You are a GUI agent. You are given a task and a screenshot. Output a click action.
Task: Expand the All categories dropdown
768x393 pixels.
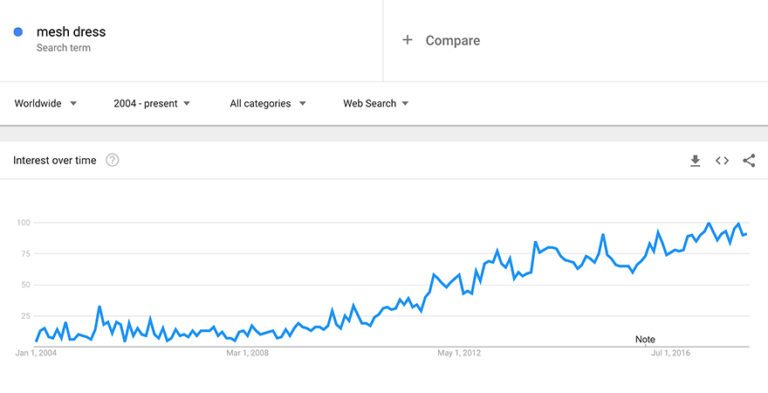pos(268,103)
